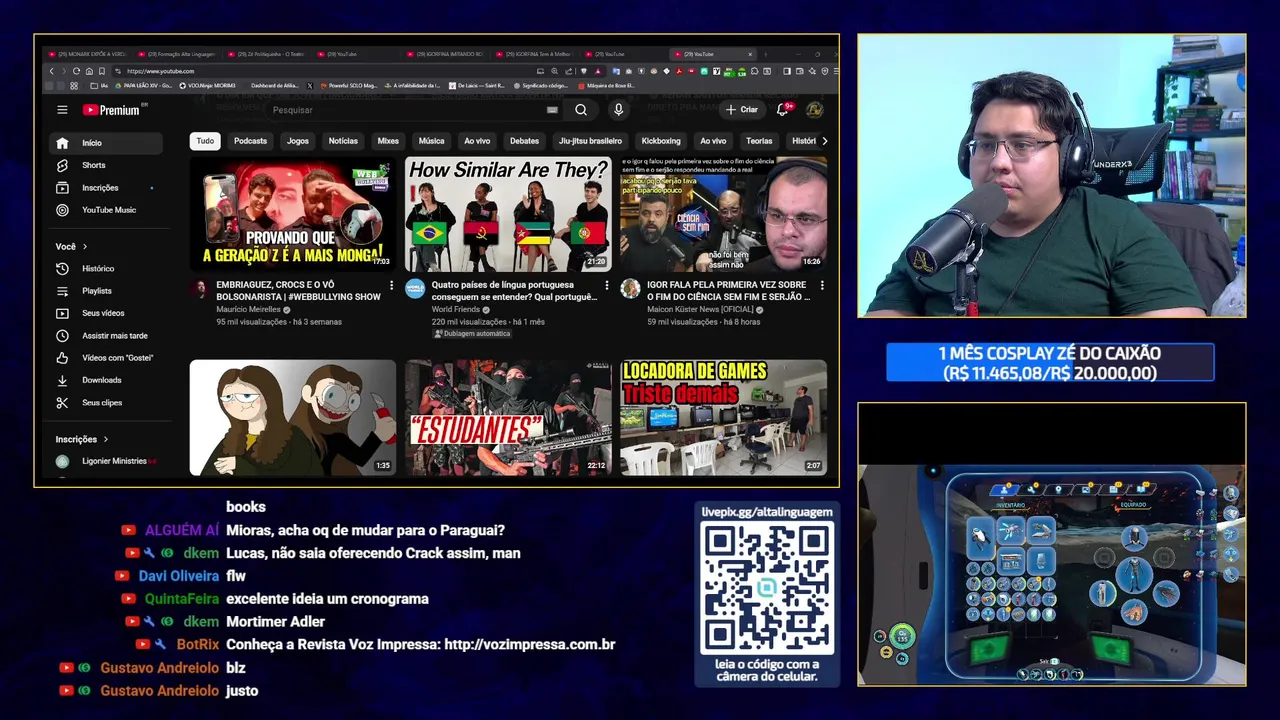Open Seus vídeos in sidebar
1280x720 pixels.
coord(106,313)
